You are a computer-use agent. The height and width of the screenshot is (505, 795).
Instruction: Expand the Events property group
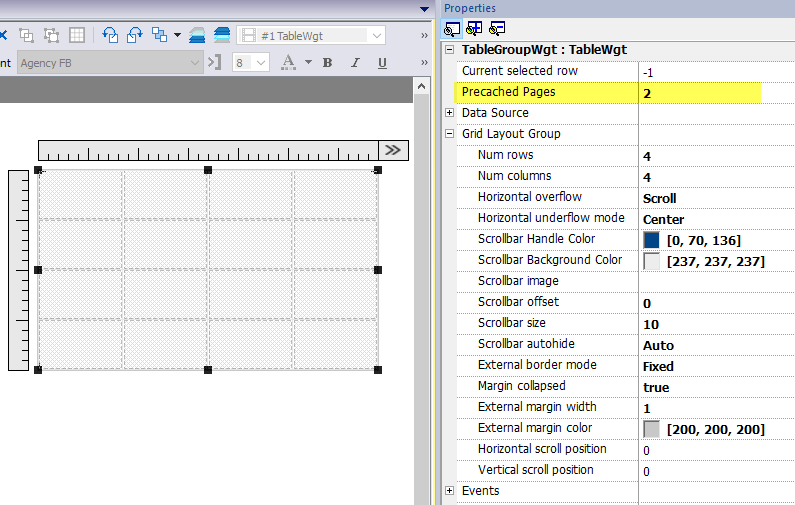(450, 491)
